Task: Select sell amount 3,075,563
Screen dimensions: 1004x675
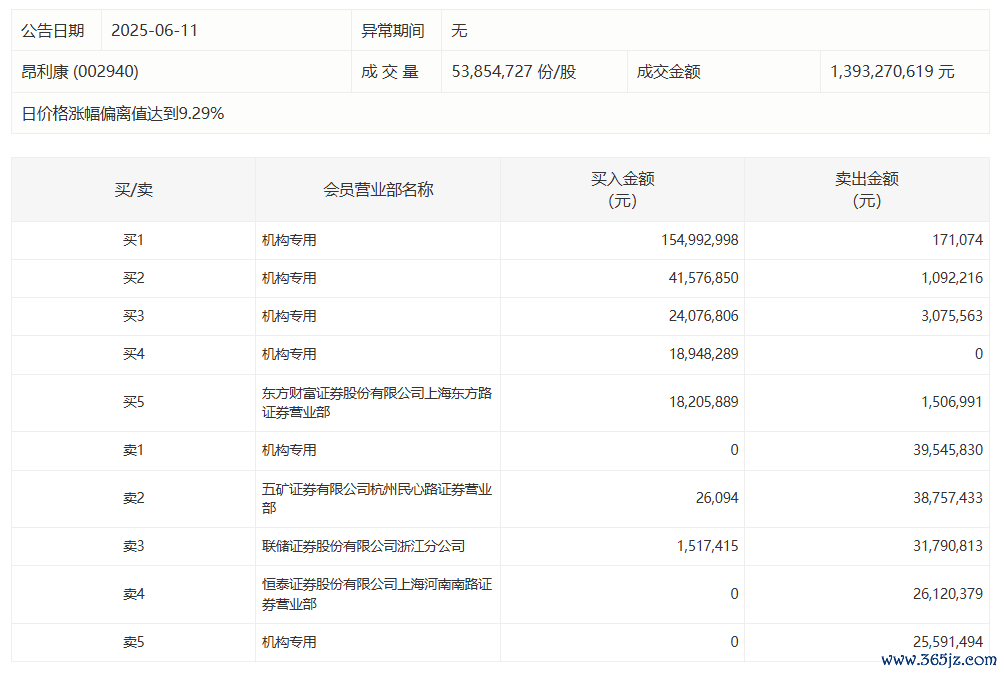Action: pos(951,316)
